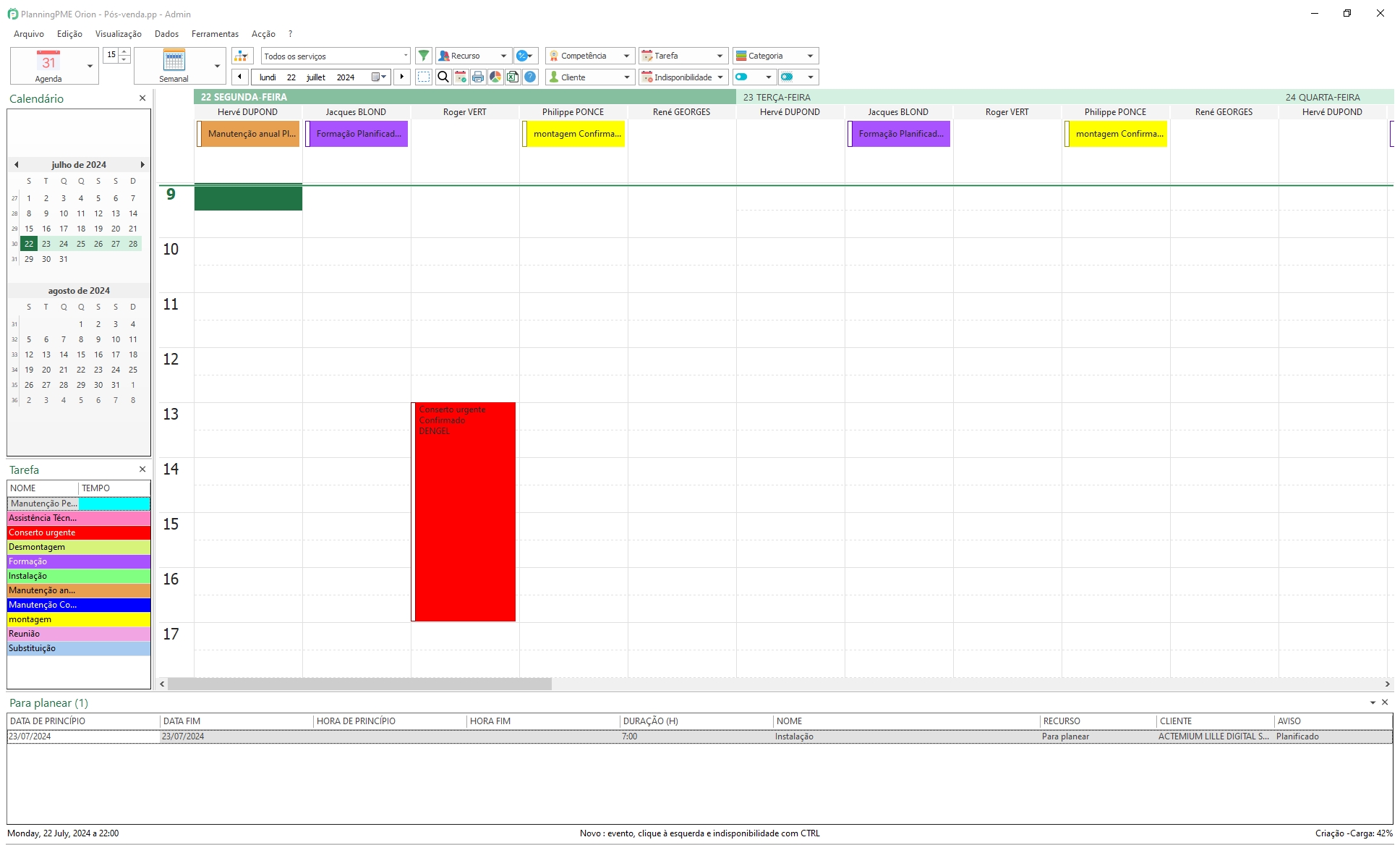Open Todos os serviços combo box
Viewport: 1400px width, 845px height.
click(336, 56)
